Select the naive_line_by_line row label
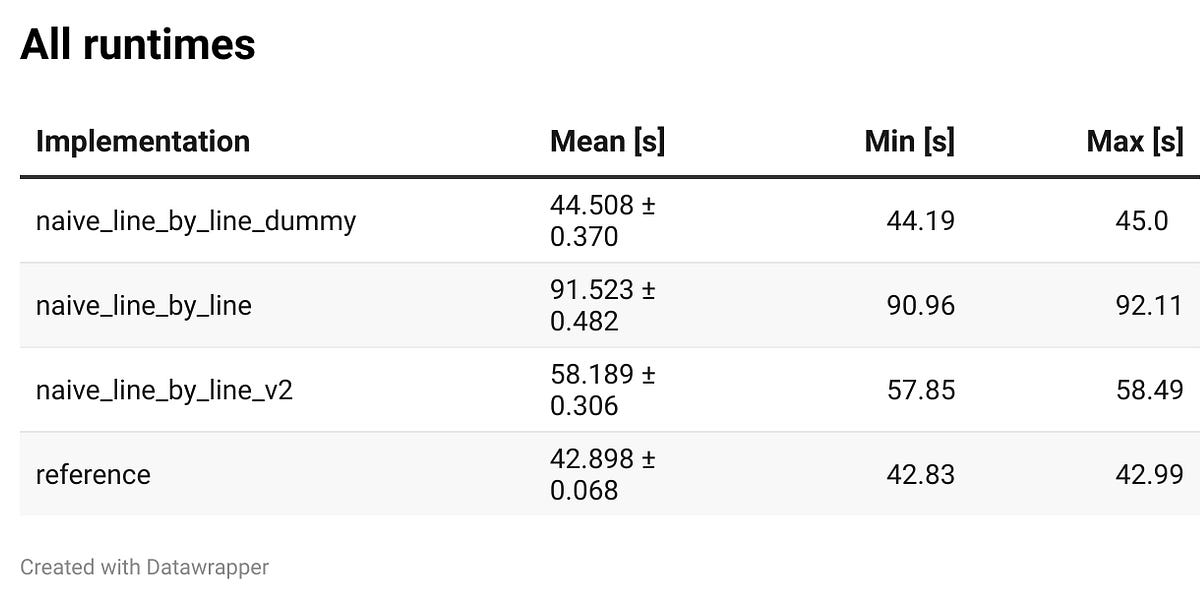The image size is (1200, 600). pyautogui.click(x=144, y=306)
